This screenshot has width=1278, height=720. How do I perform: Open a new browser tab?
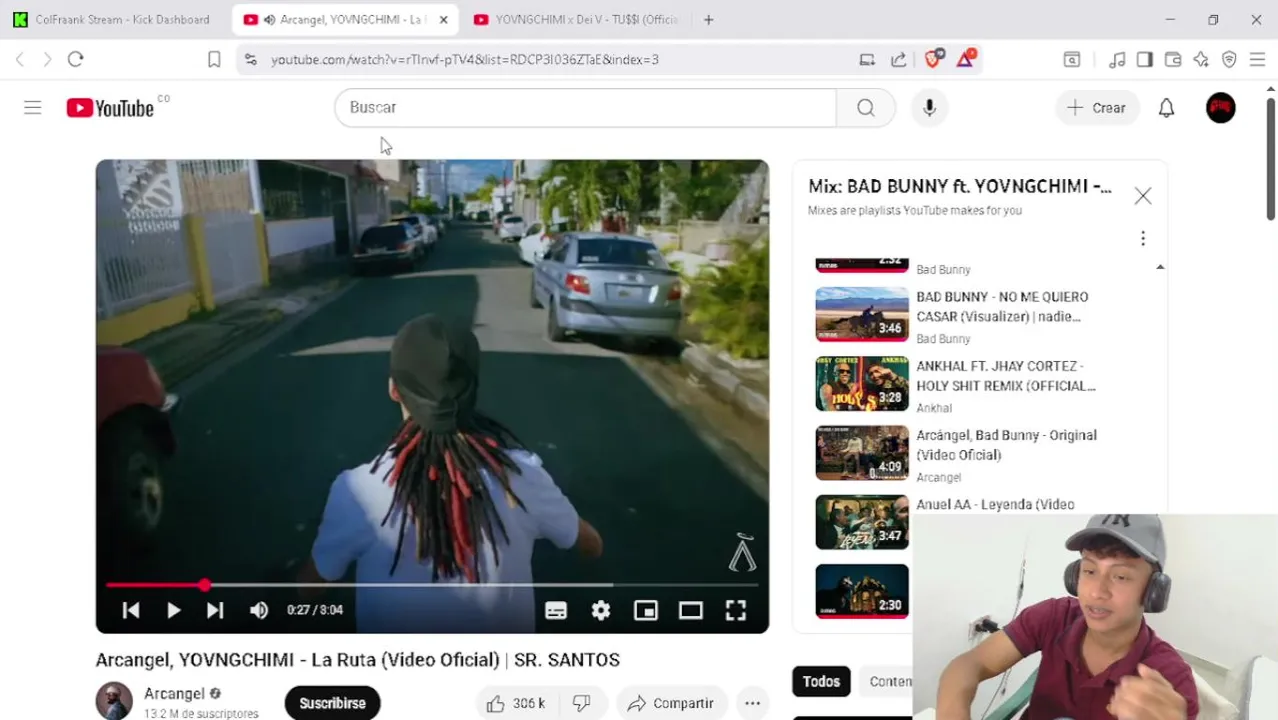708,20
